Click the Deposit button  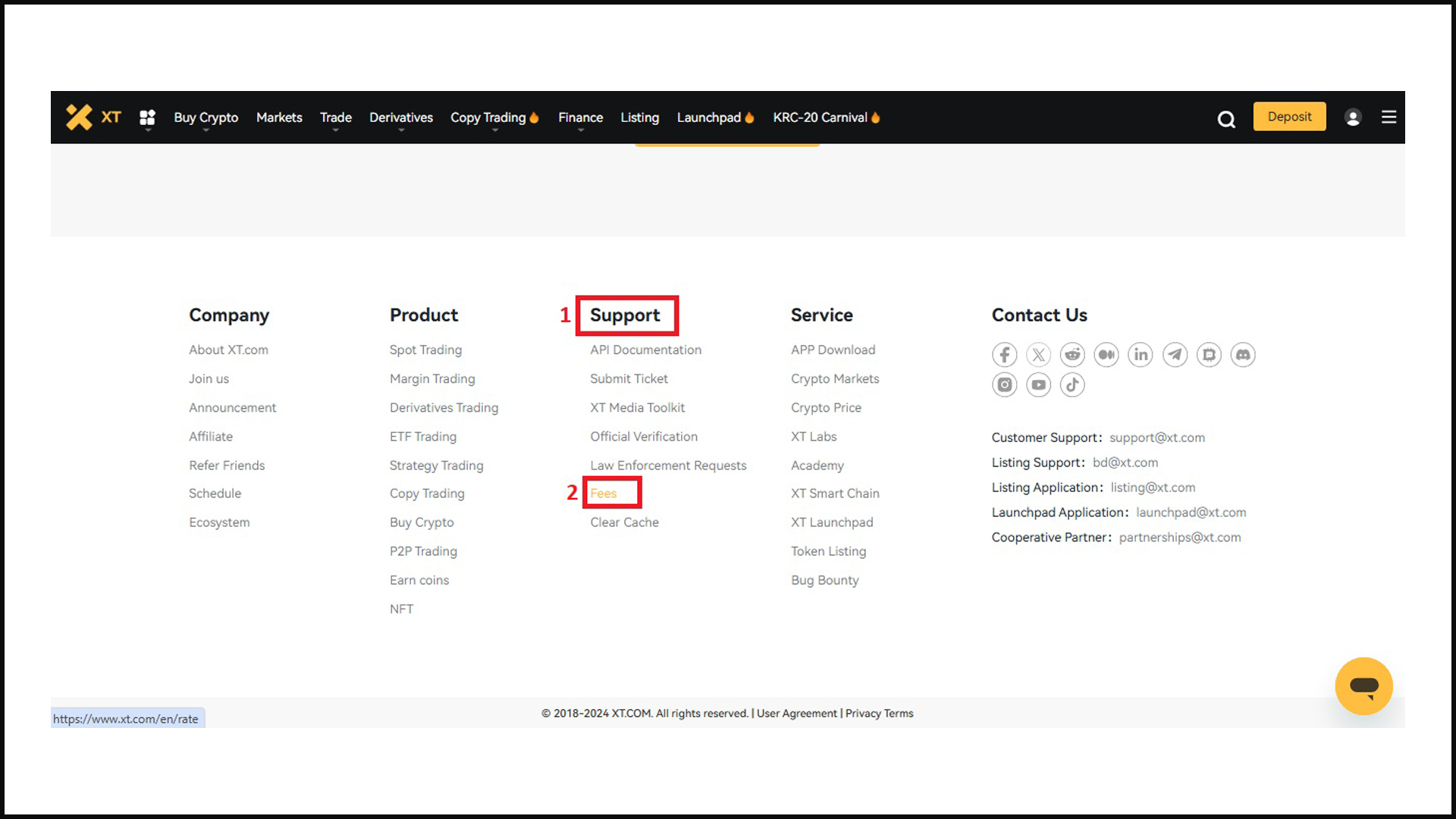[x=1289, y=117]
